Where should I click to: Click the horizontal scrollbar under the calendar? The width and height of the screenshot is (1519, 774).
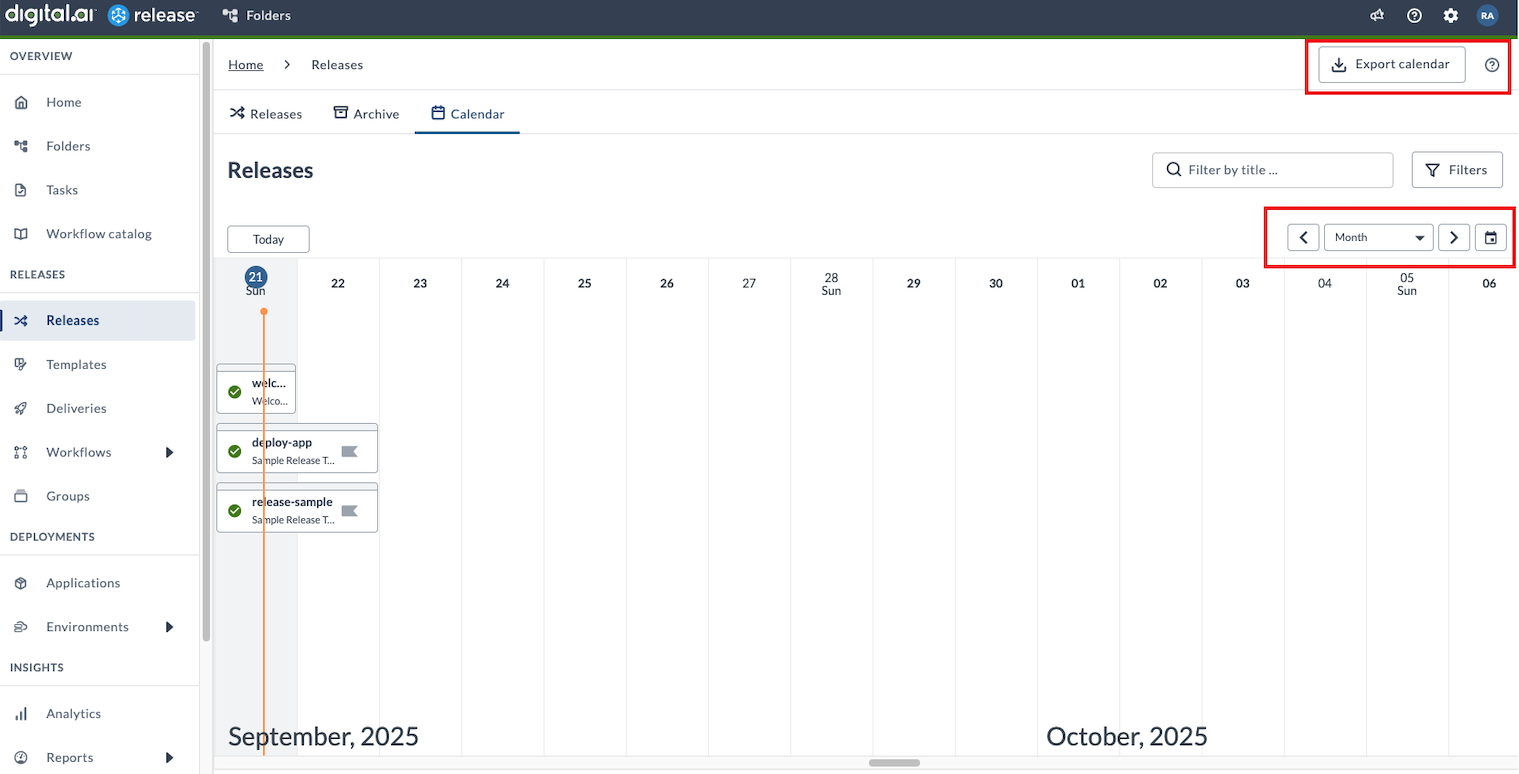click(894, 763)
